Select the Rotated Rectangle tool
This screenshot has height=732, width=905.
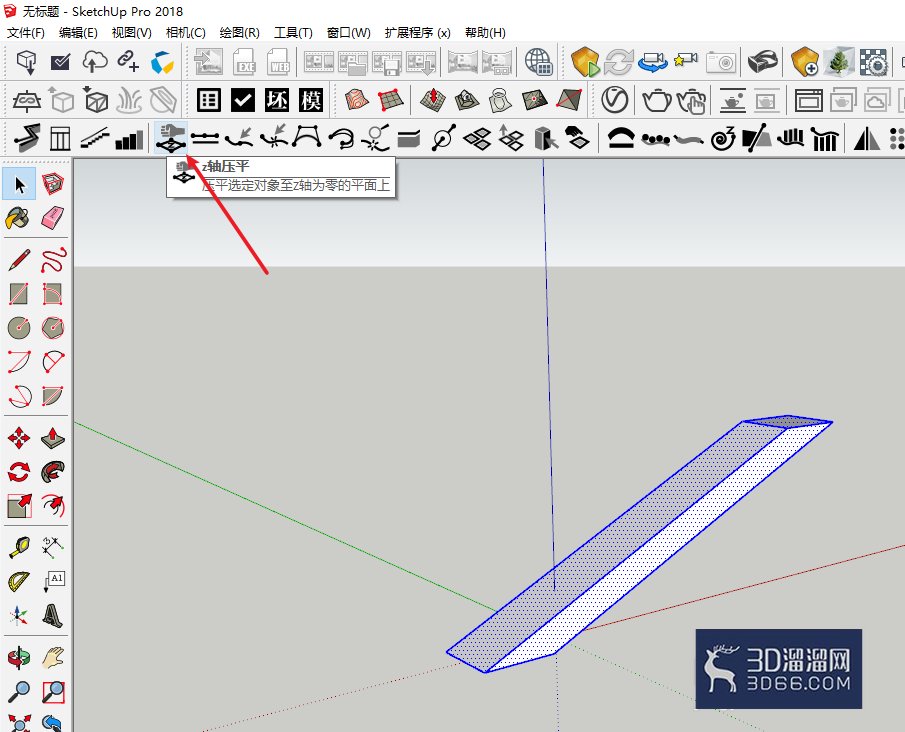click(x=53, y=294)
